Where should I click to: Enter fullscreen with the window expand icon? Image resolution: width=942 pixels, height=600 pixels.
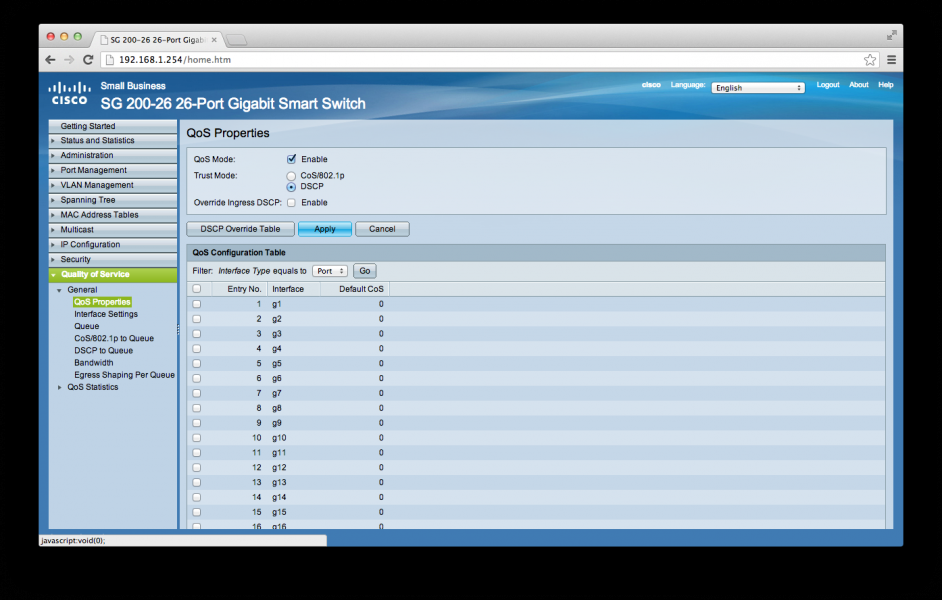coord(891,35)
